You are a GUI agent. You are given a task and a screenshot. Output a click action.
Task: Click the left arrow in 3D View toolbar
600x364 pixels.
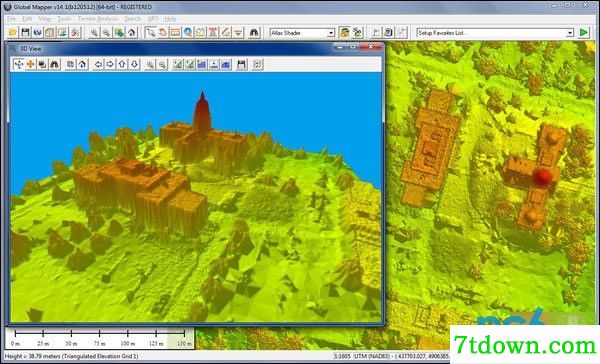point(98,64)
